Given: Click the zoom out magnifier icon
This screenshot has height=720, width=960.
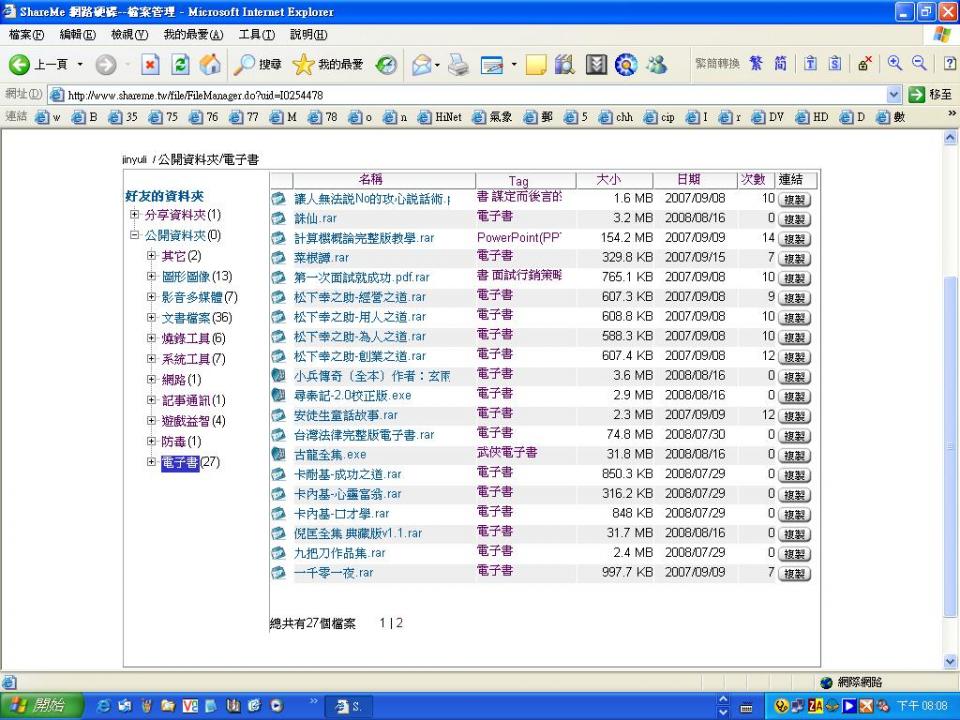Looking at the screenshot, I should click(919, 63).
